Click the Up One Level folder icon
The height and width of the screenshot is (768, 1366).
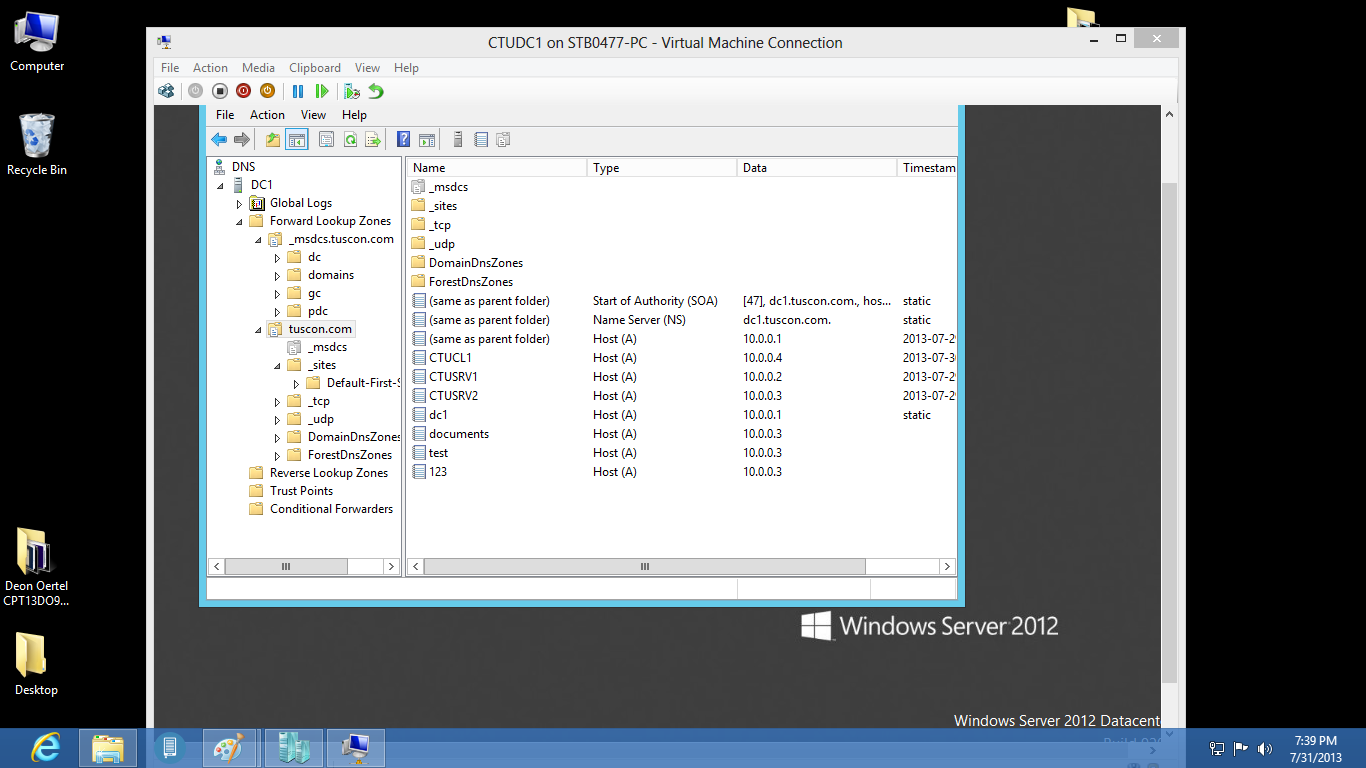click(x=272, y=140)
